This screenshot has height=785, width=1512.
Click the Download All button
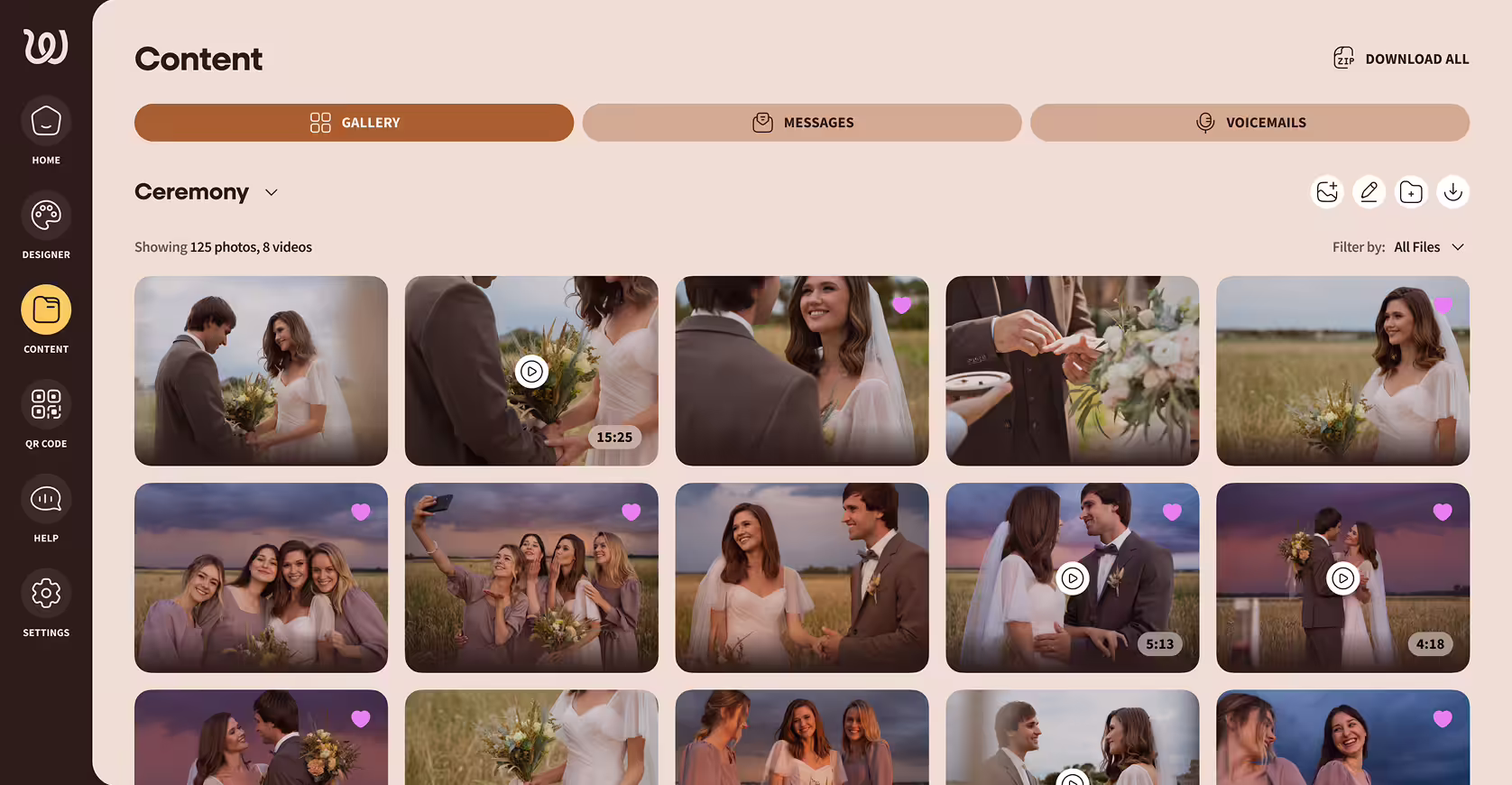pyautogui.click(x=1401, y=59)
